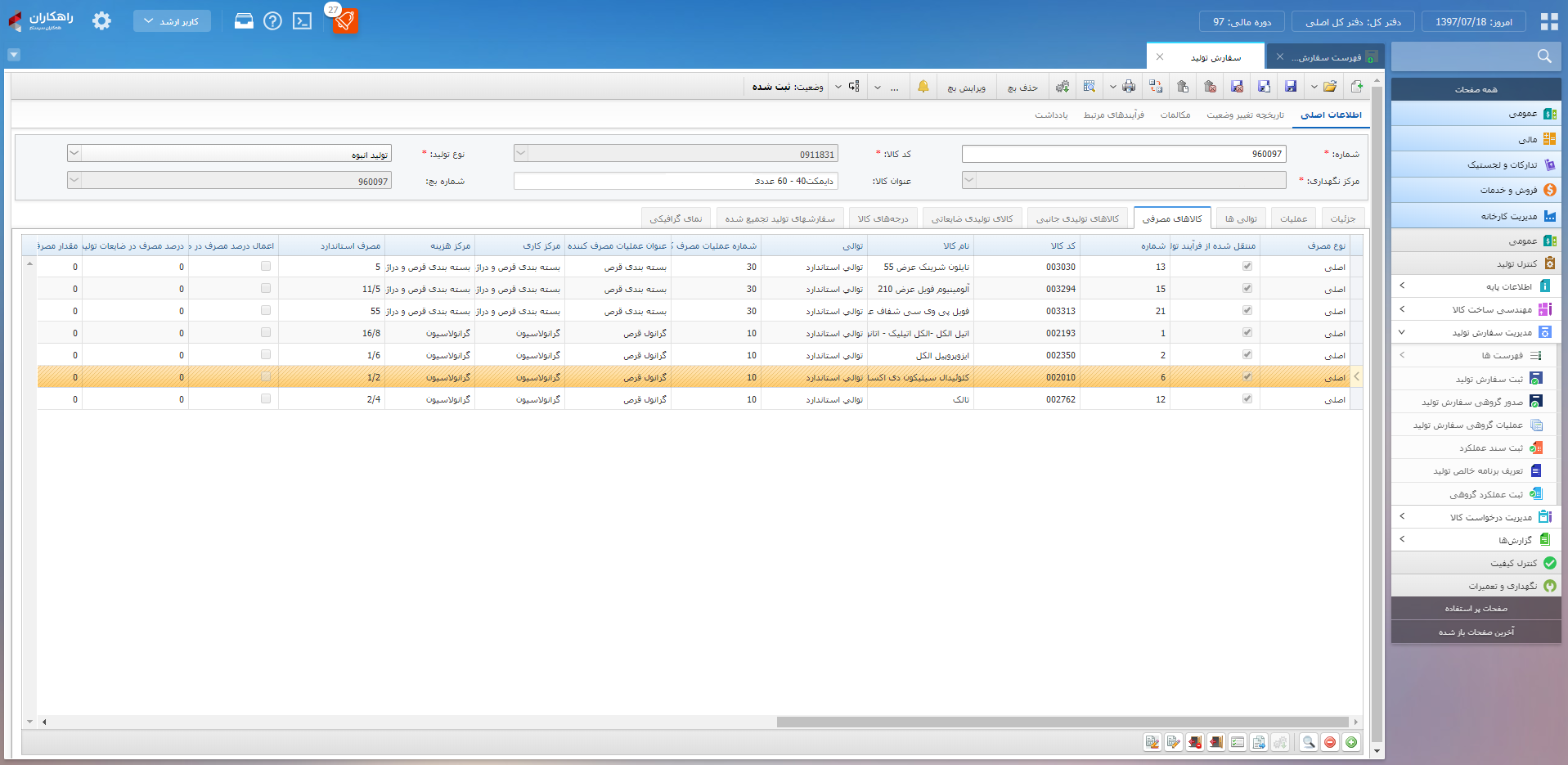Click the printer icon in the toolbar
The height and width of the screenshot is (765, 1568).
pyautogui.click(x=1129, y=87)
